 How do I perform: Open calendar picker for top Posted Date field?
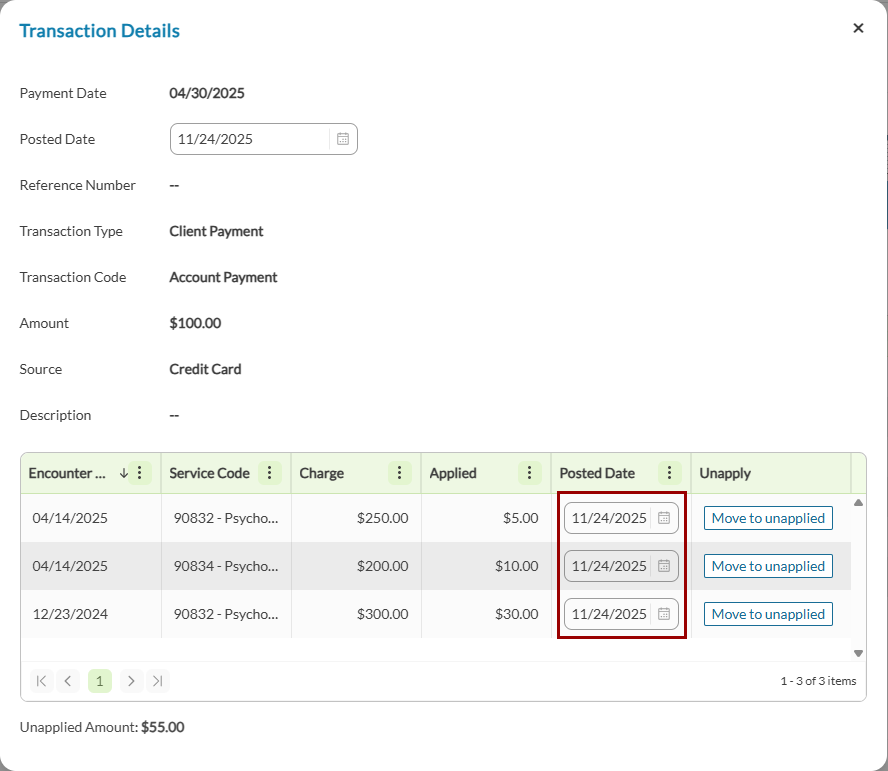343,139
